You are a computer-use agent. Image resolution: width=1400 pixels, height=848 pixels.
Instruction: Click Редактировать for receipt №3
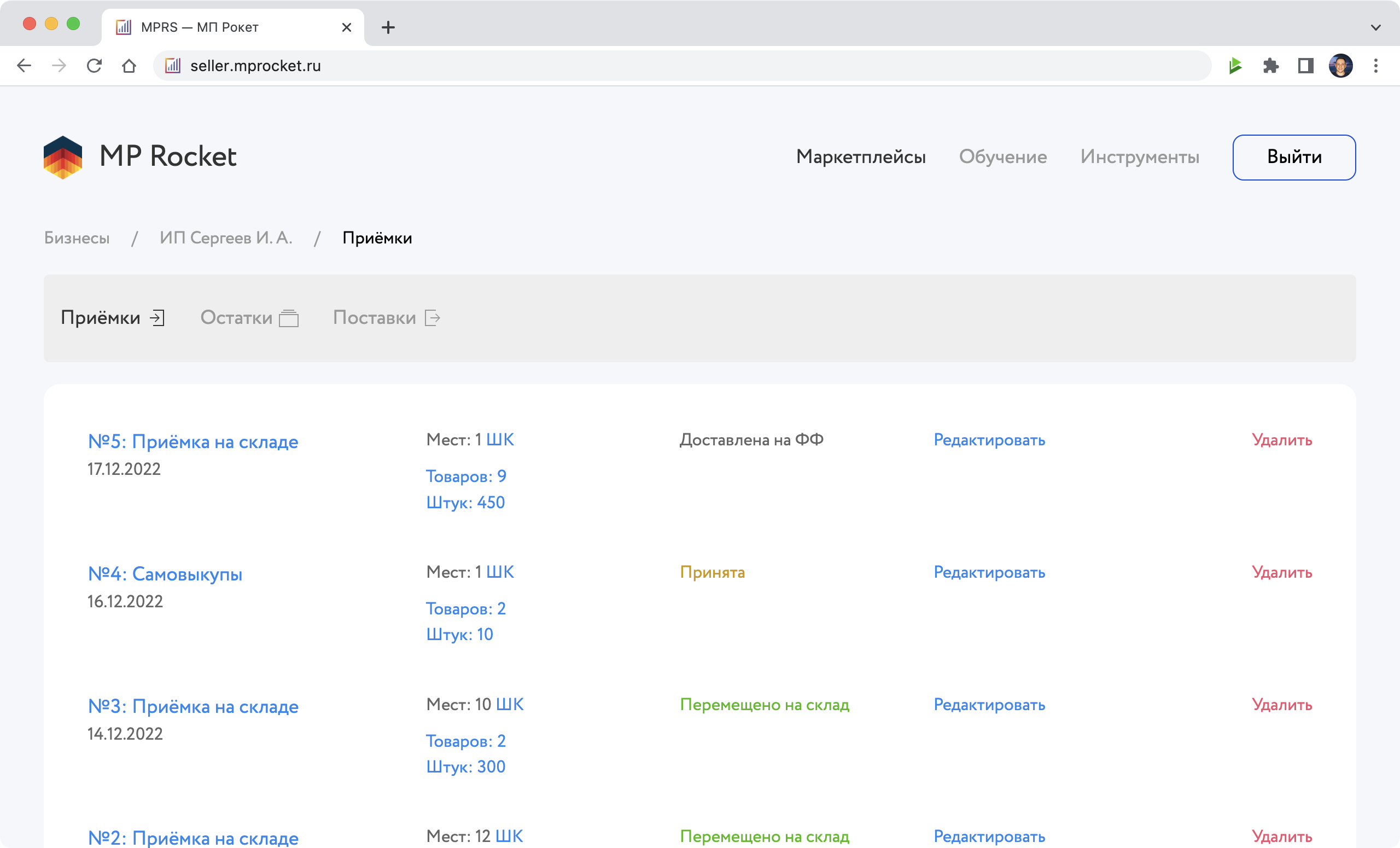pyautogui.click(x=989, y=705)
